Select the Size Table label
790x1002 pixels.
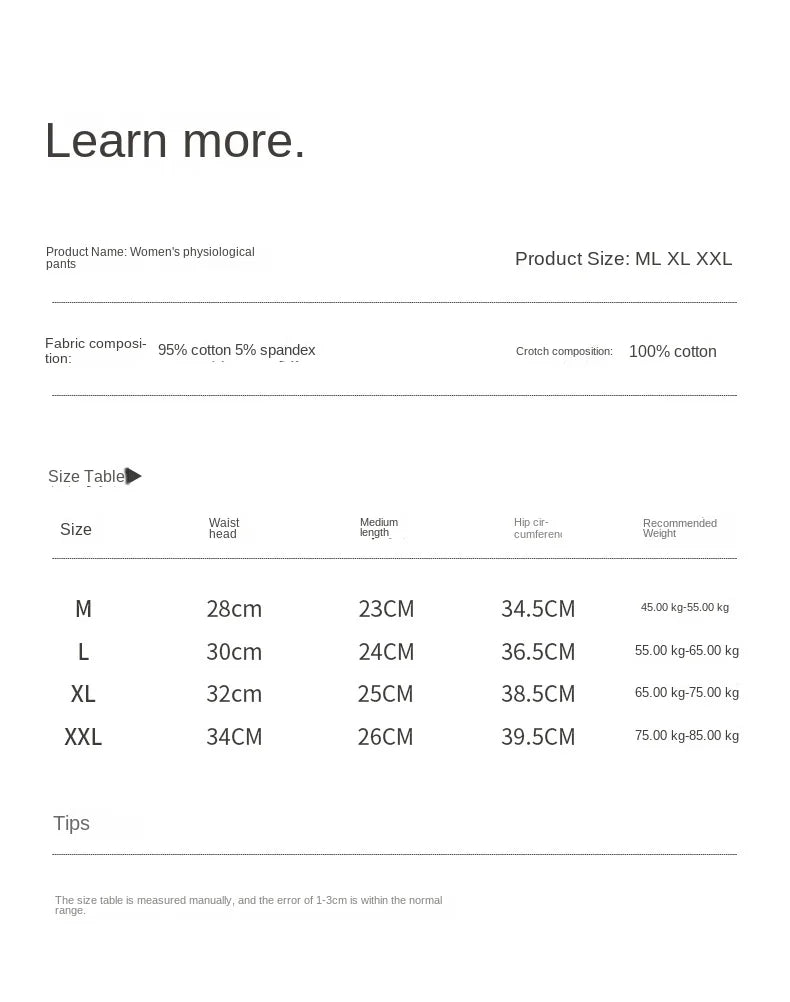[x=86, y=477]
